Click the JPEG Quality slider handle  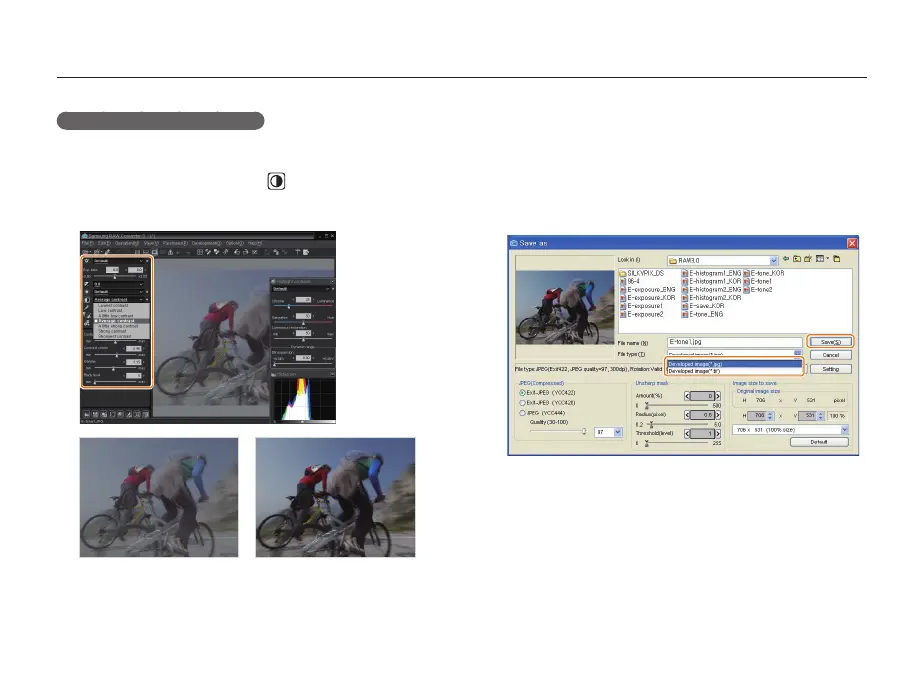[x=584, y=431]
